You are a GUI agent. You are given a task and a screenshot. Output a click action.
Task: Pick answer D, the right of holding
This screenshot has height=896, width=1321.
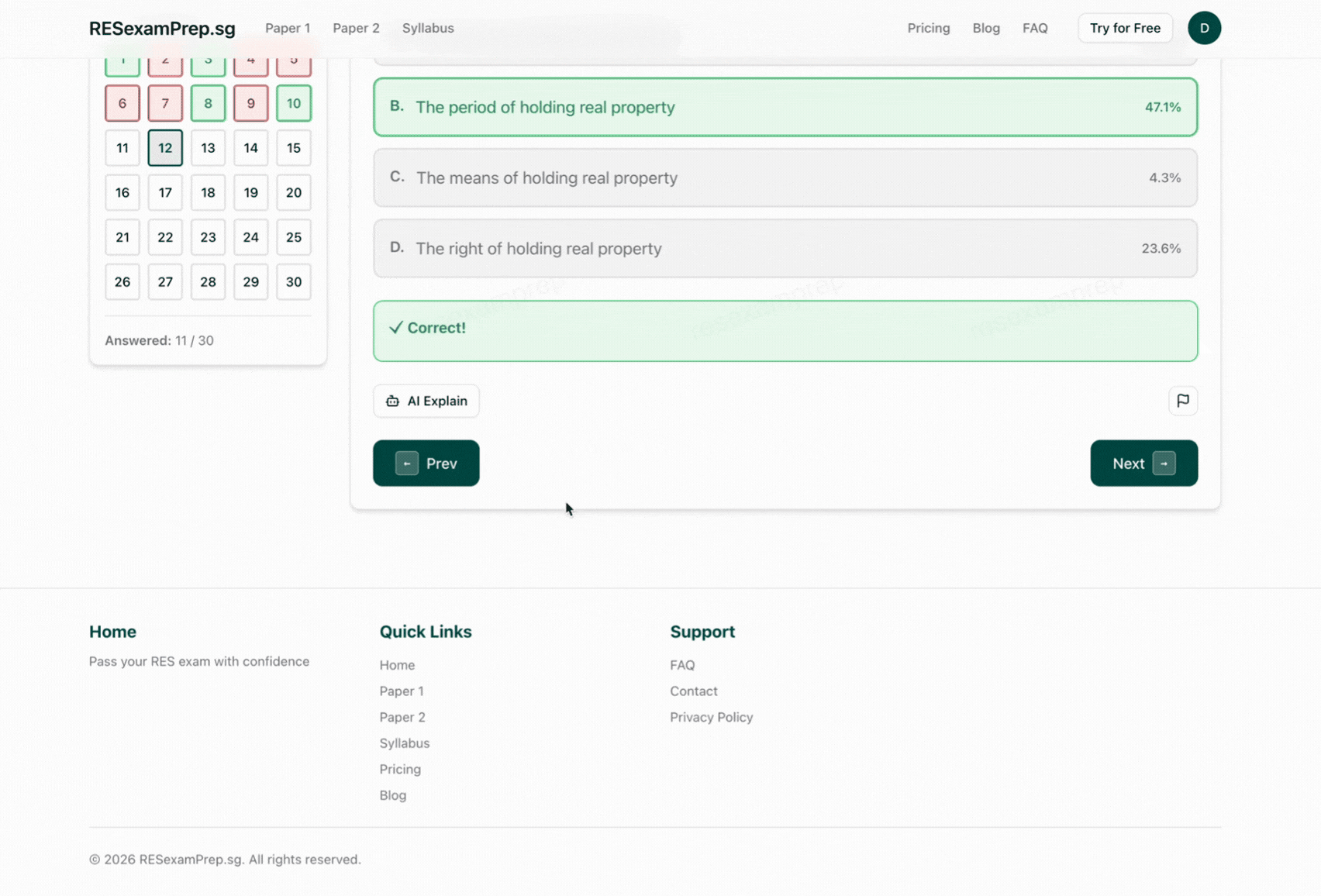click(785, 249)
